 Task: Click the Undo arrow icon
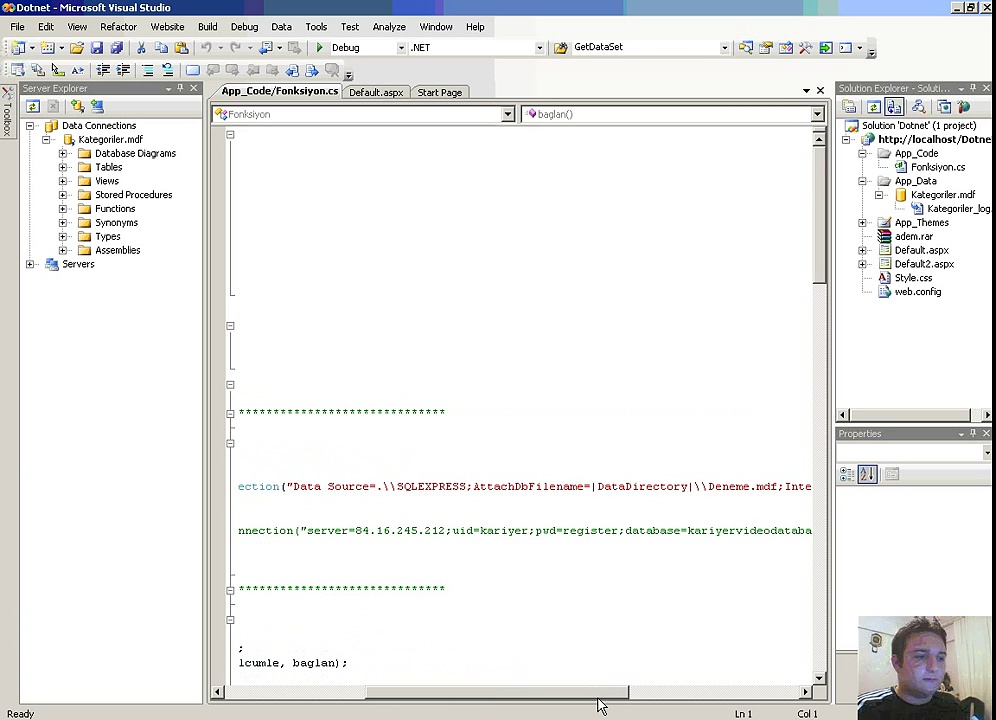[x=206, y=48]
